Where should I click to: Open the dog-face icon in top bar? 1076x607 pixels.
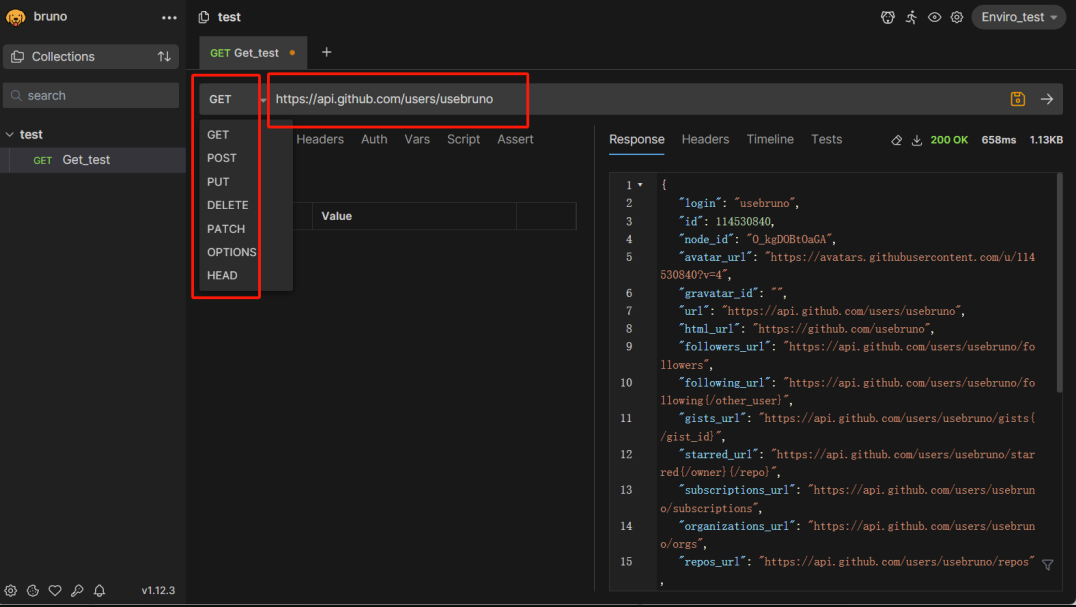tap(888, 17)
